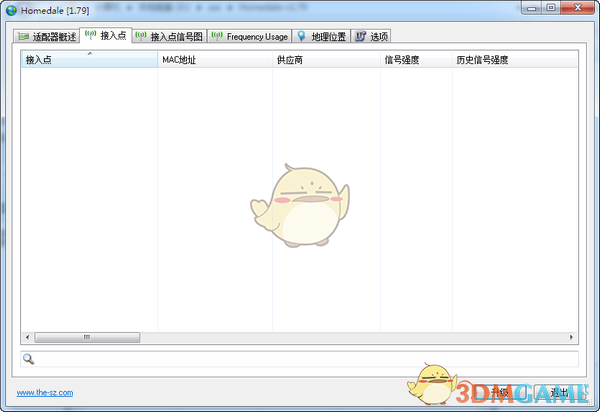Click the 选项 settings icon

pyautogui.click(x=359, y=37)
